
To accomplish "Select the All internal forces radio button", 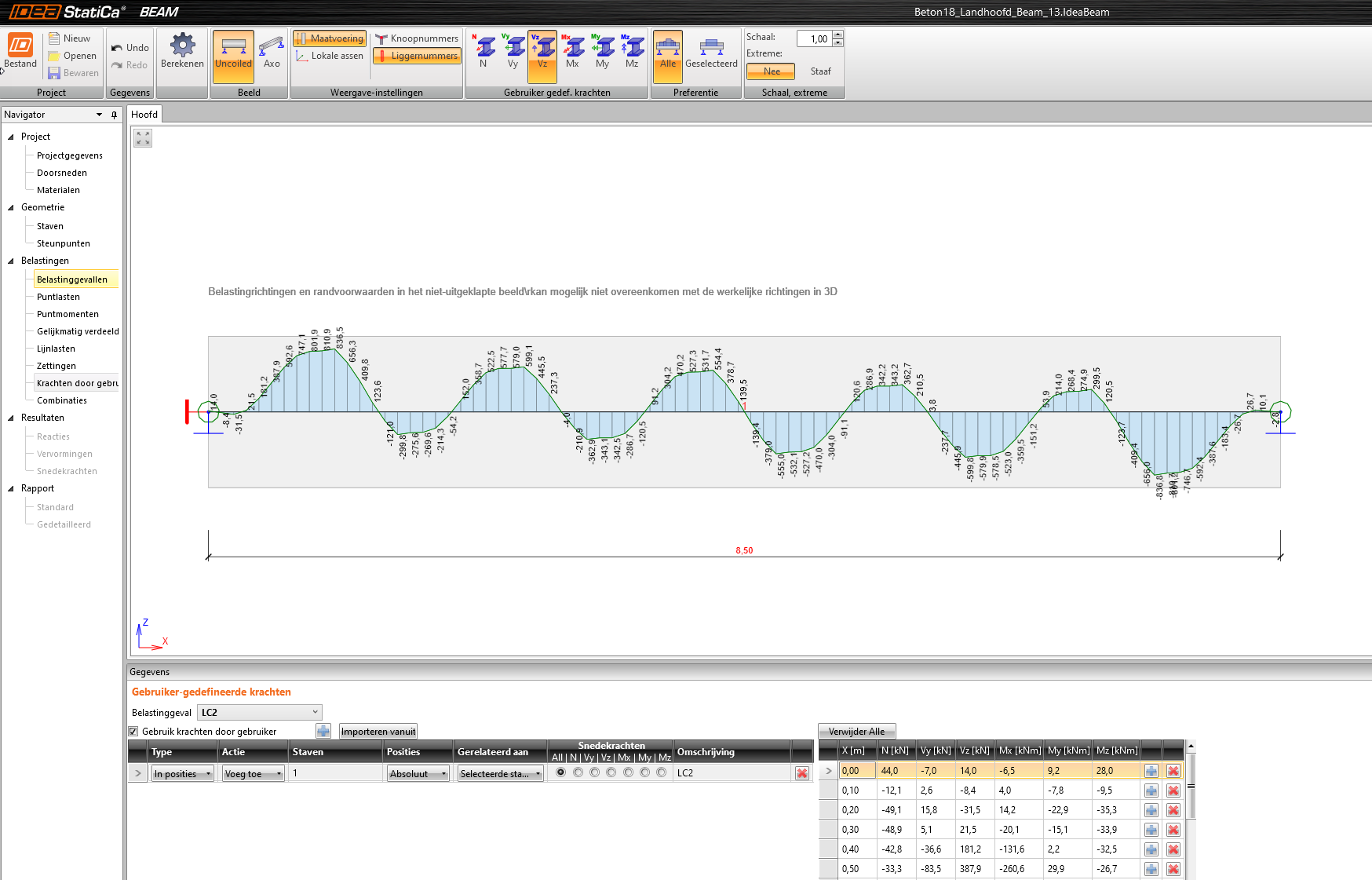I will (560, 773).
